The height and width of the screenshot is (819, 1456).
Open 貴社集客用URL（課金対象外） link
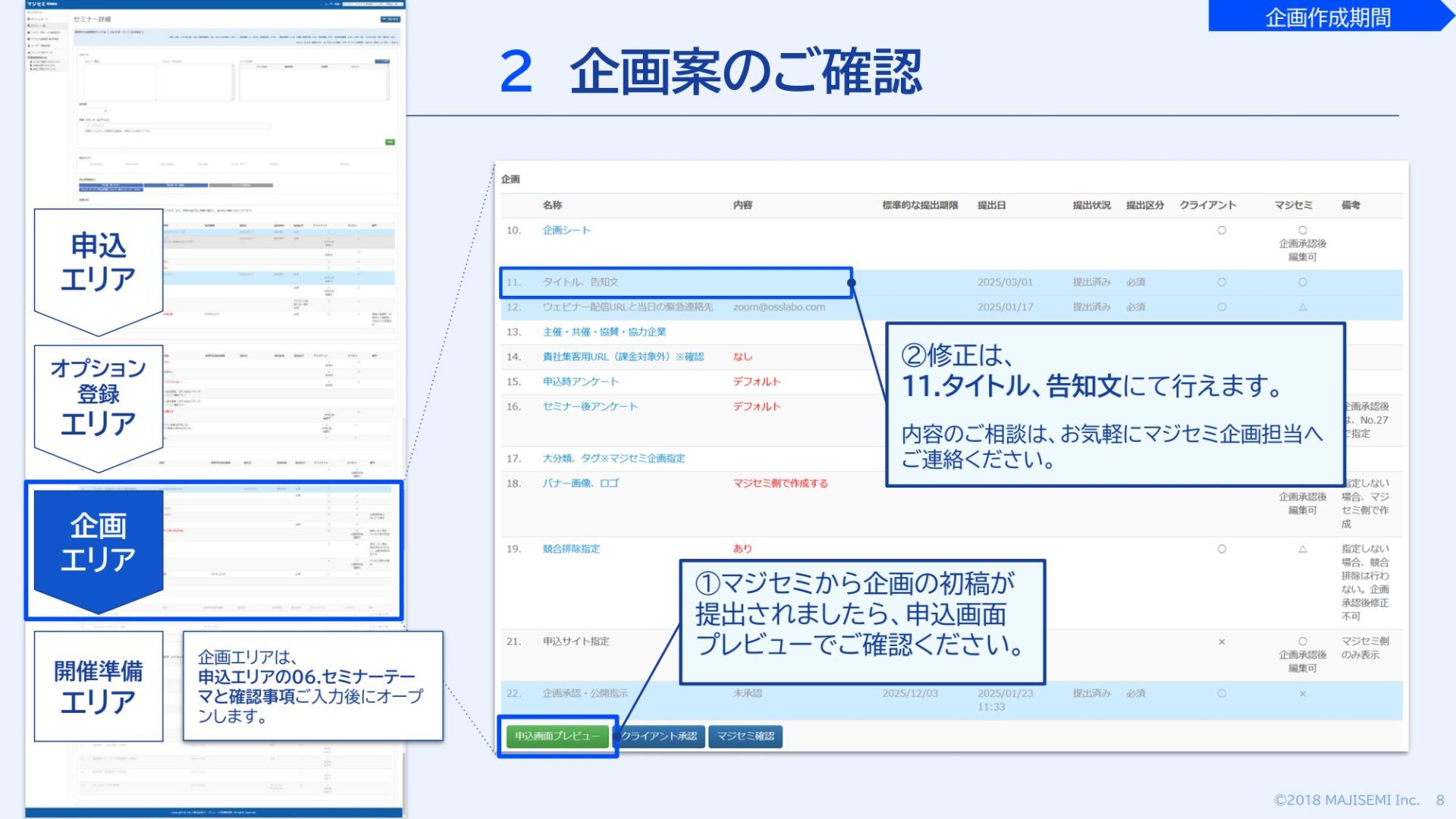tap(623, 356)
